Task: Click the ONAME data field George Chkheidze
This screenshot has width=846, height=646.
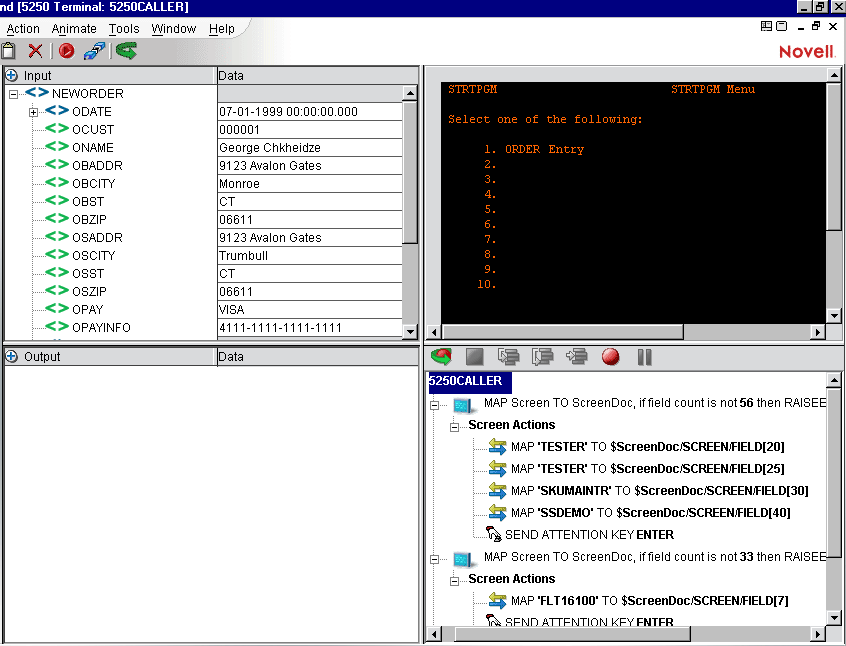Action: [x=309, y=148]
